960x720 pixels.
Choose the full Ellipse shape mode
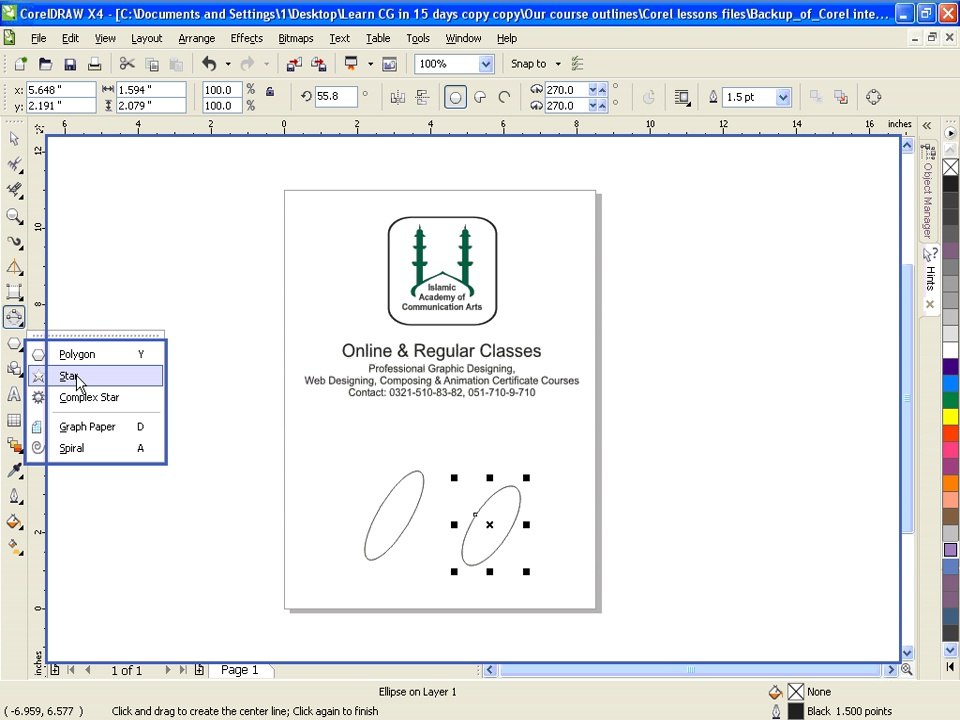[455, 97]
